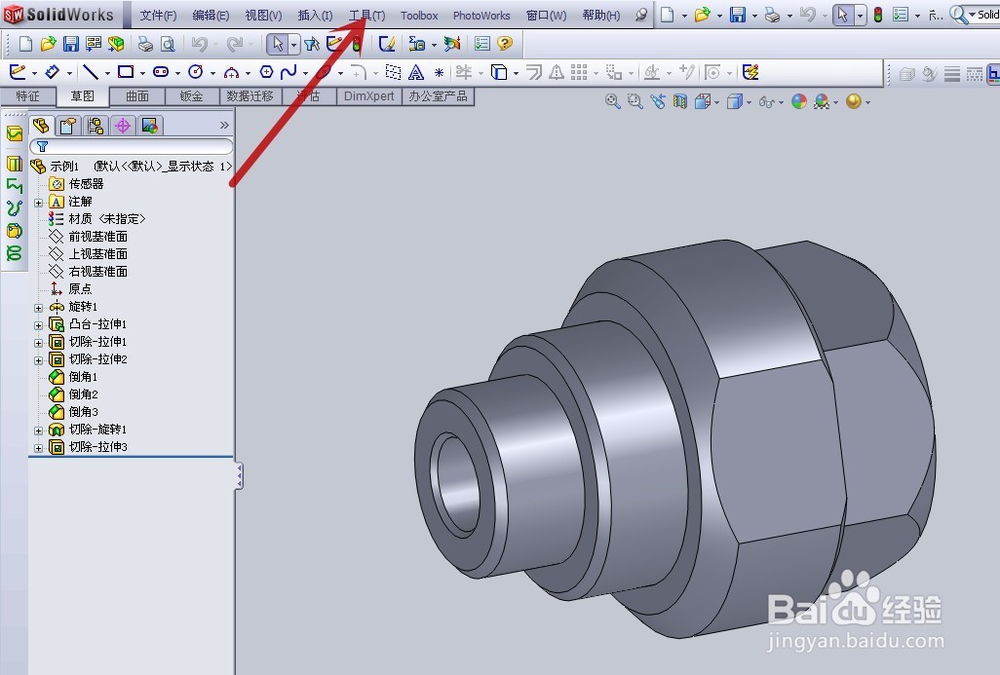
Task: Toggle the Section View icon
Action: pos(680,101)
